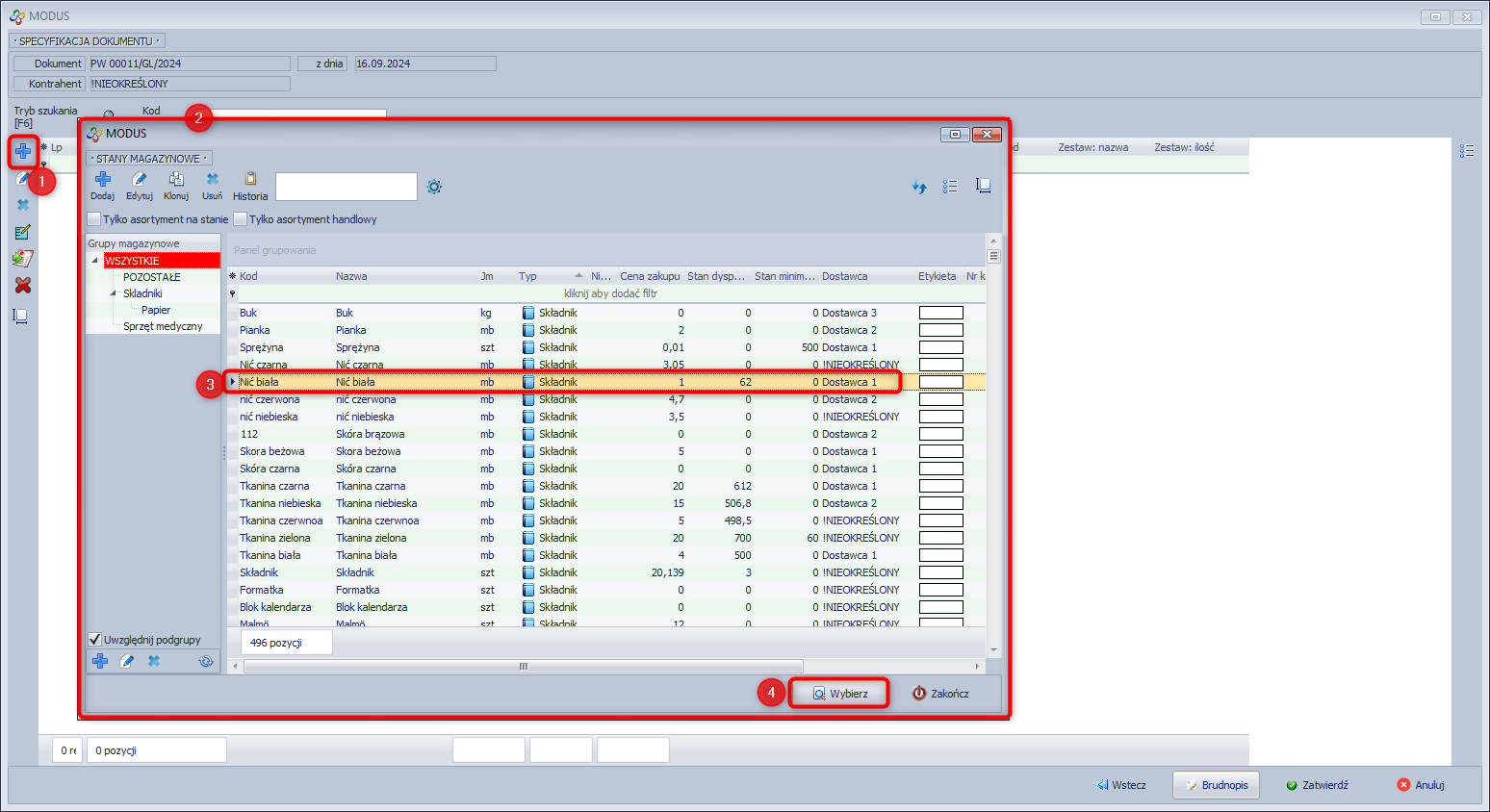The image size is (1490, 812).
Task: Click the search input field in toolbar
Action: [347, 187]
